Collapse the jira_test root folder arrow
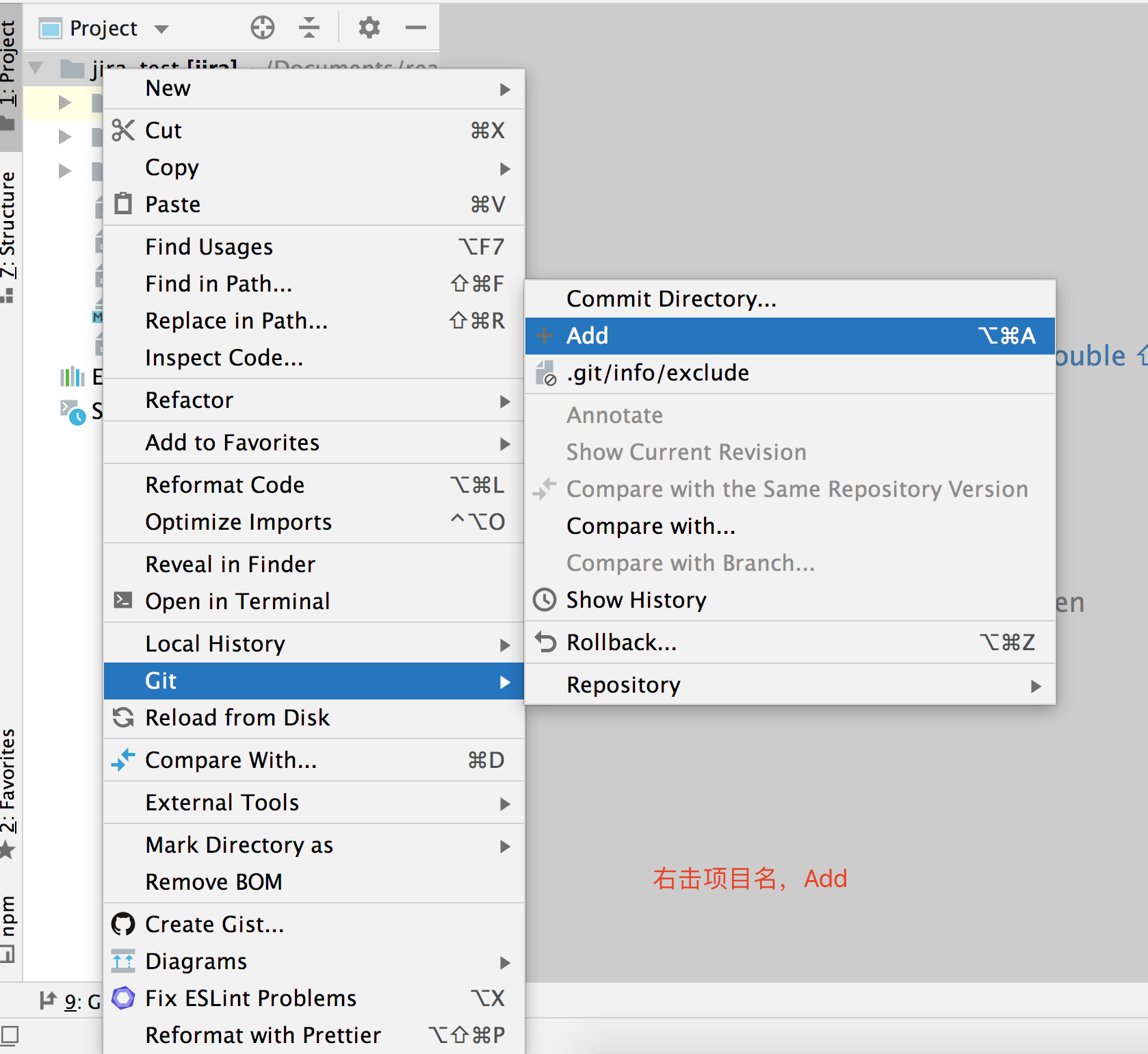 36,67
